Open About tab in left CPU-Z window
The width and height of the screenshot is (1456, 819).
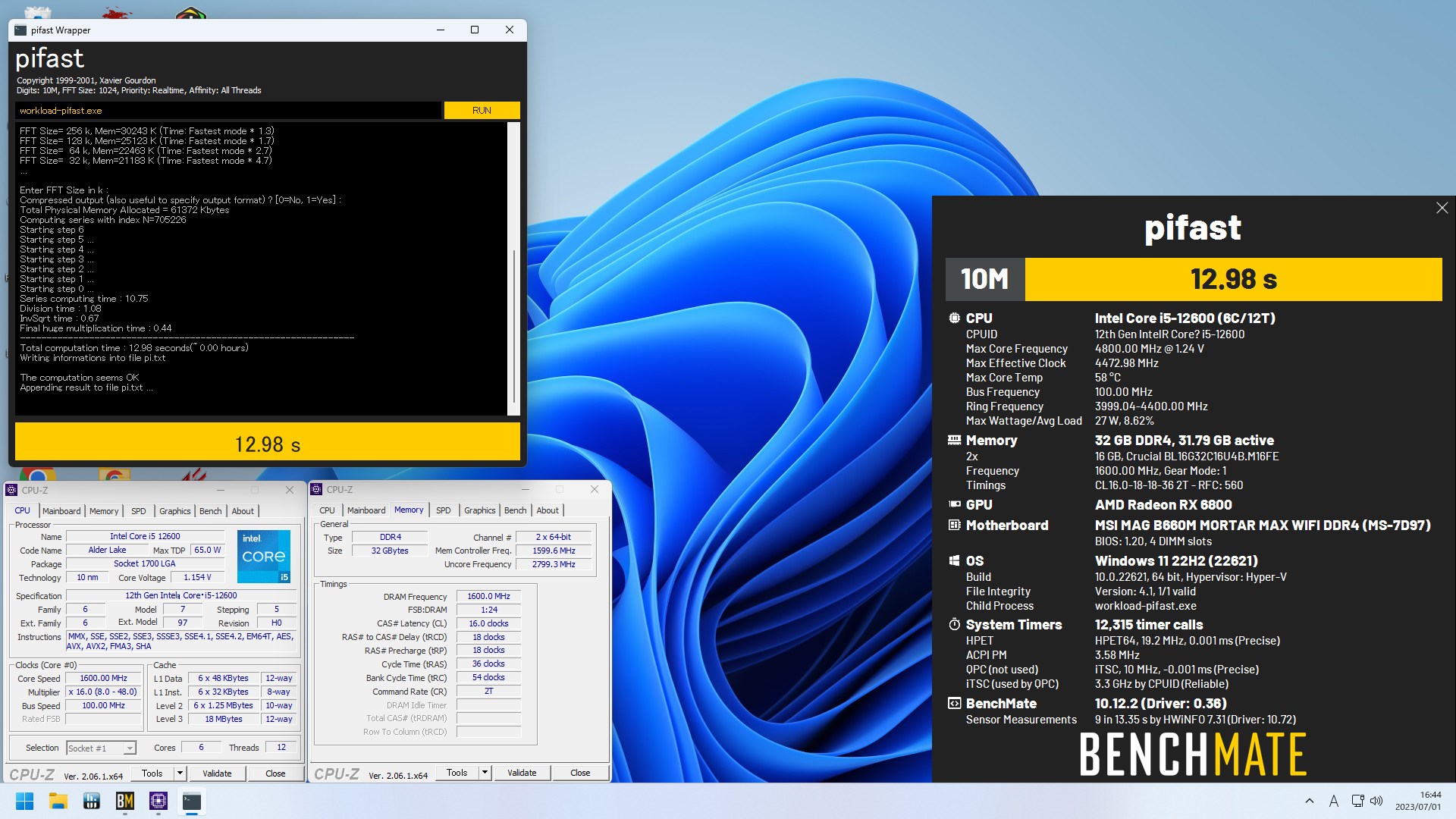243,511
